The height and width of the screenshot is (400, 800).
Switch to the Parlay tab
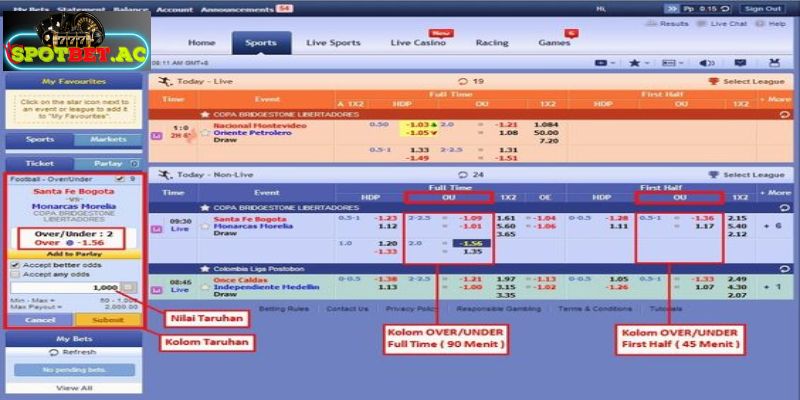pyautogui.click(x=108, y=164)
